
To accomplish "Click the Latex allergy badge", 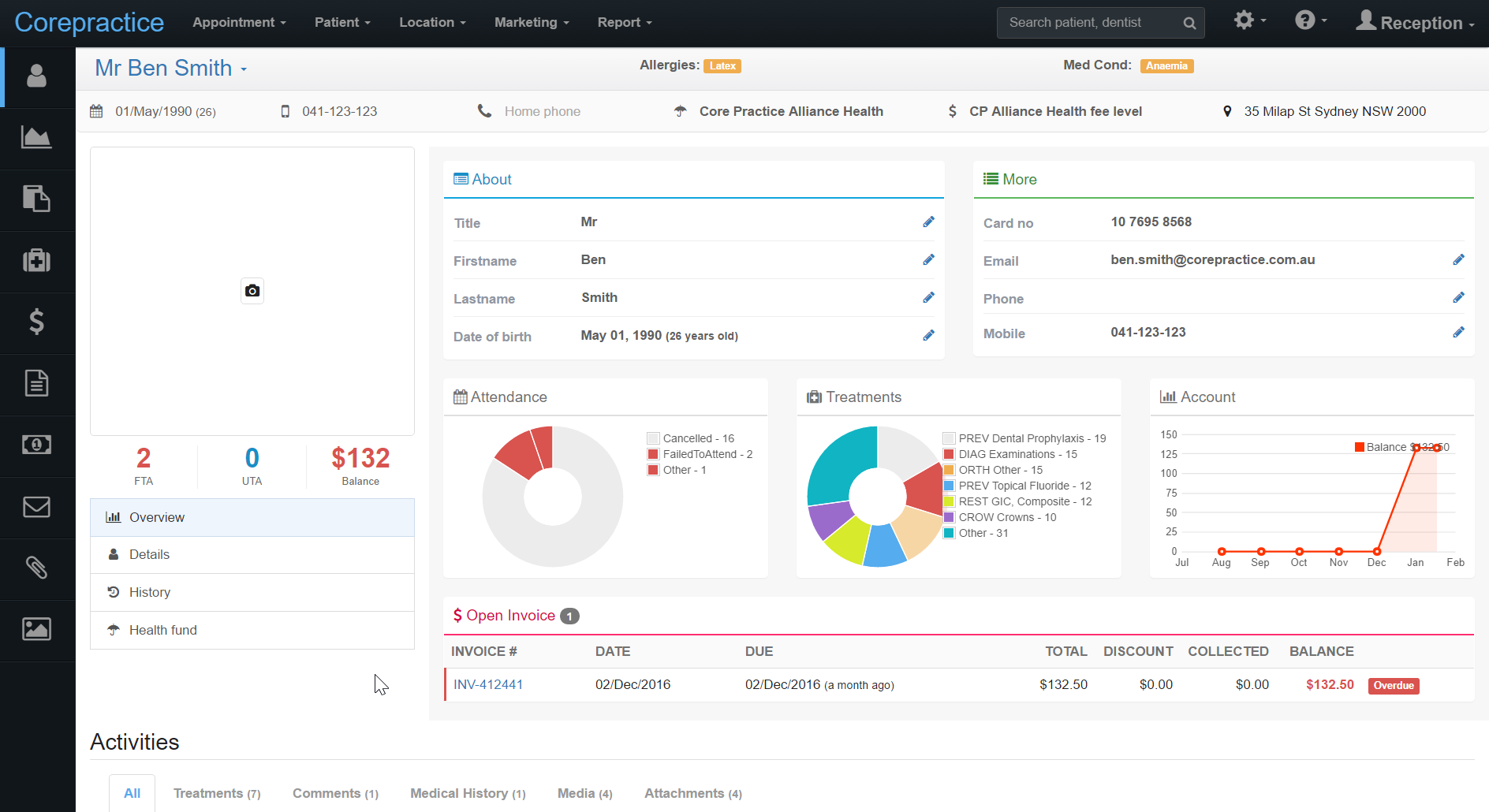I will click(x=722, y=65).
